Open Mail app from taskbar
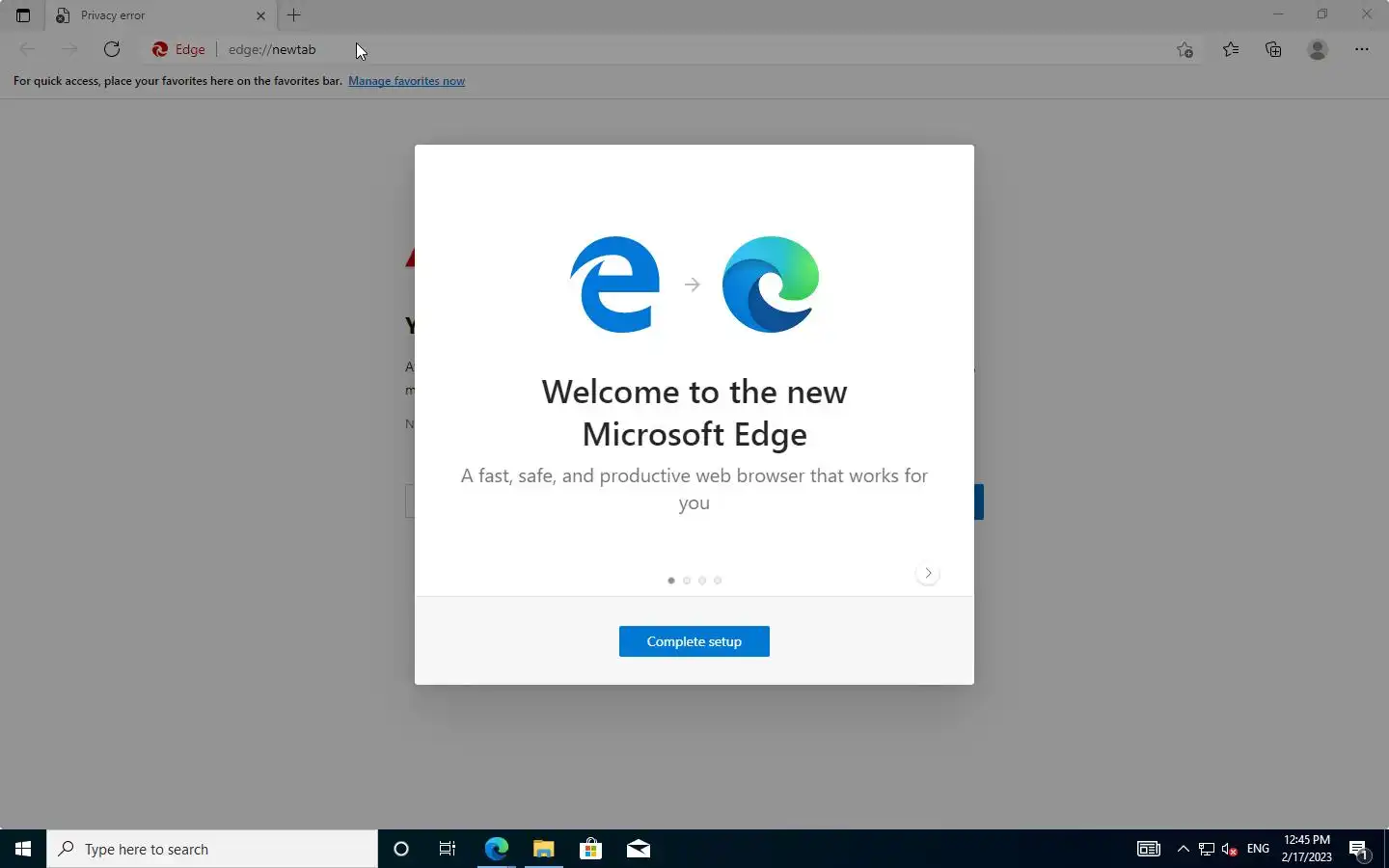The image size is (1389, 868). (638, 849)
